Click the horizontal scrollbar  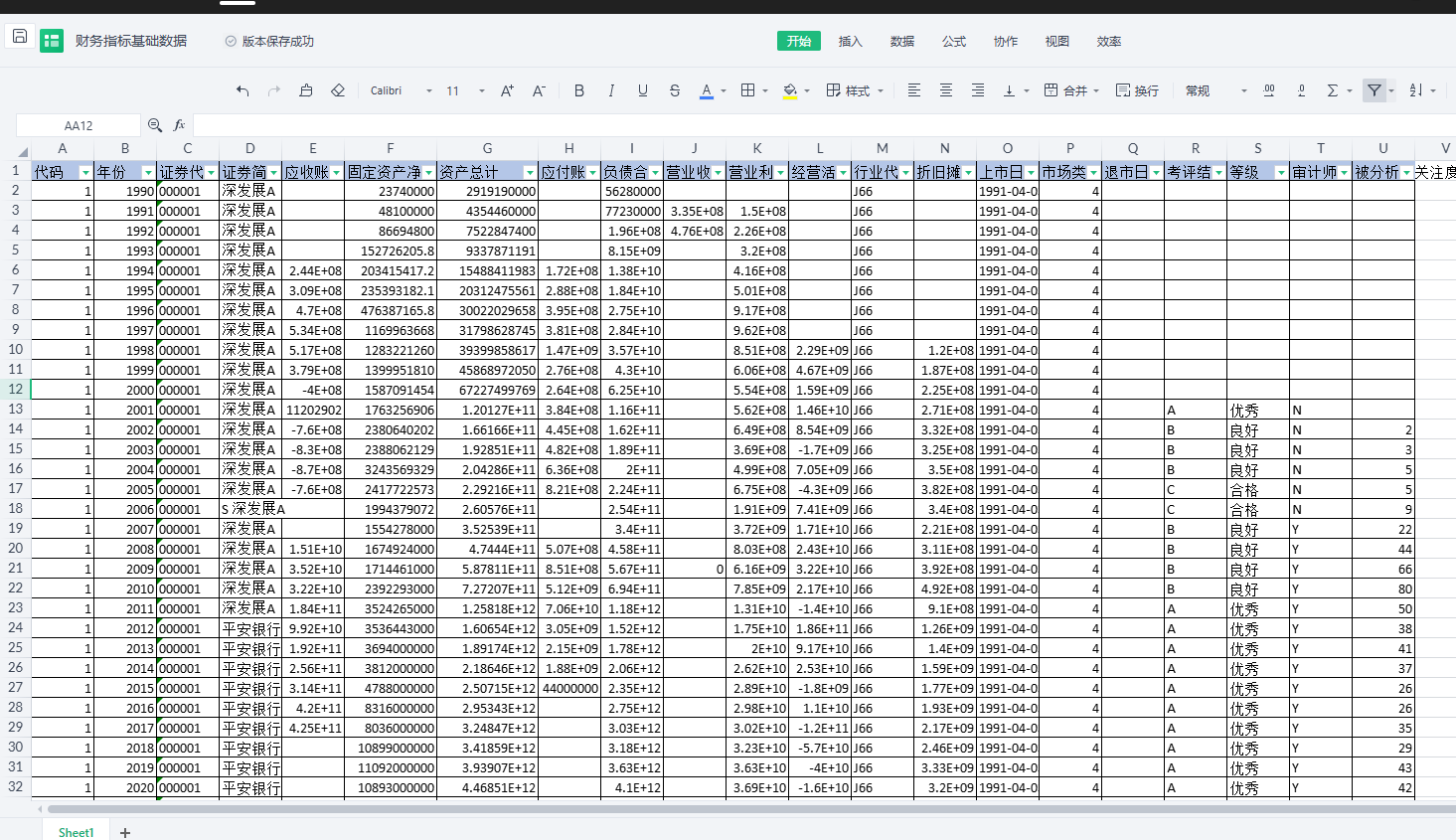[x=750, y=809]
